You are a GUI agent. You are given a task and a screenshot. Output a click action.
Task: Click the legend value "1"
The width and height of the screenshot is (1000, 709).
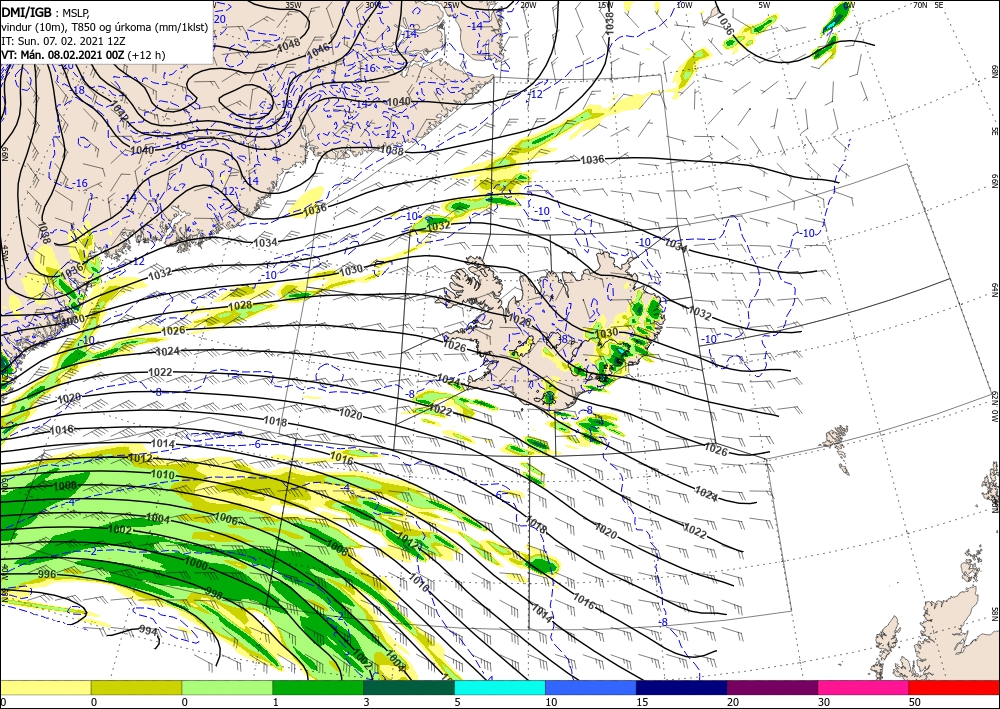[x=276, y=702]
